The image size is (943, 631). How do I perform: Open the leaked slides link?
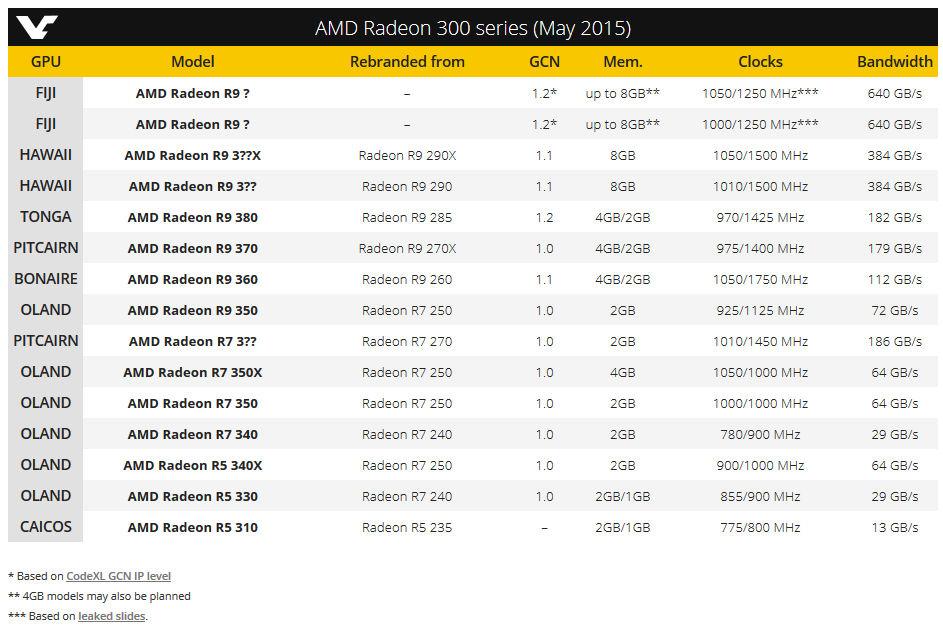[112, 616]
